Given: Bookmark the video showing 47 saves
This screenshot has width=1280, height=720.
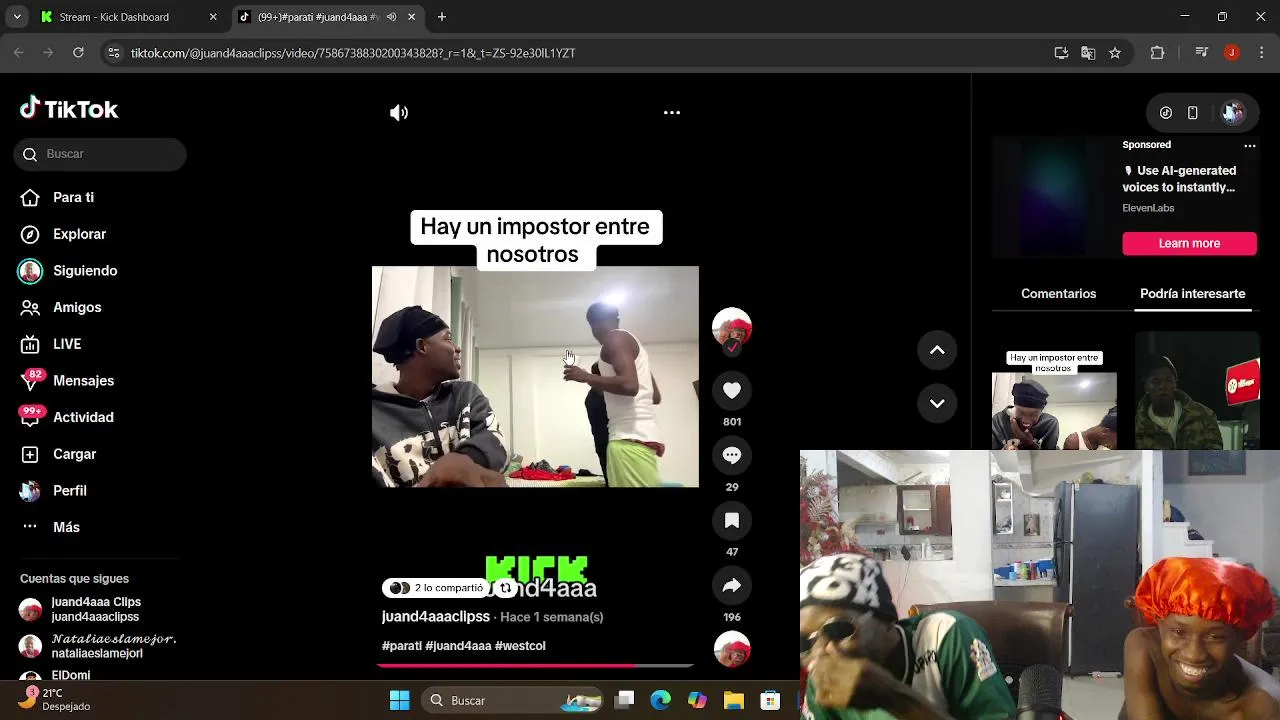Looking at the screenshot, I should [x=732, y=520].
